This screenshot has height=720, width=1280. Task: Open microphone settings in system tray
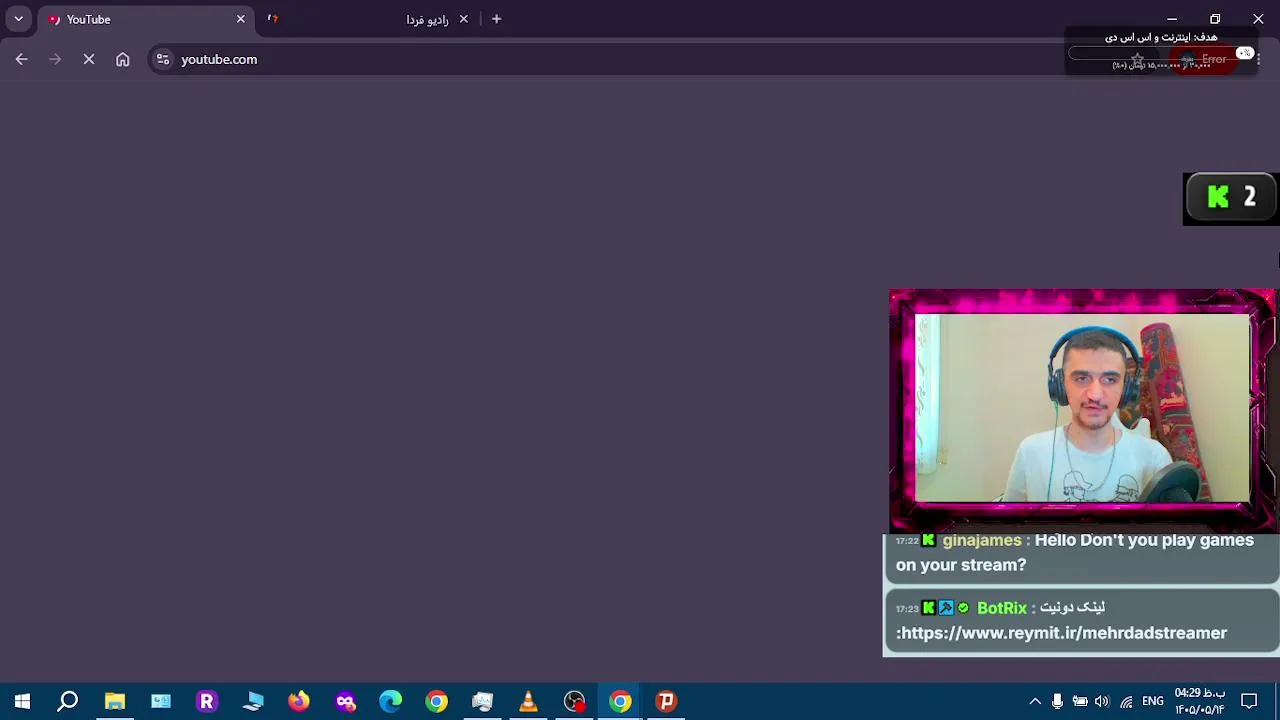(1057, 701)
